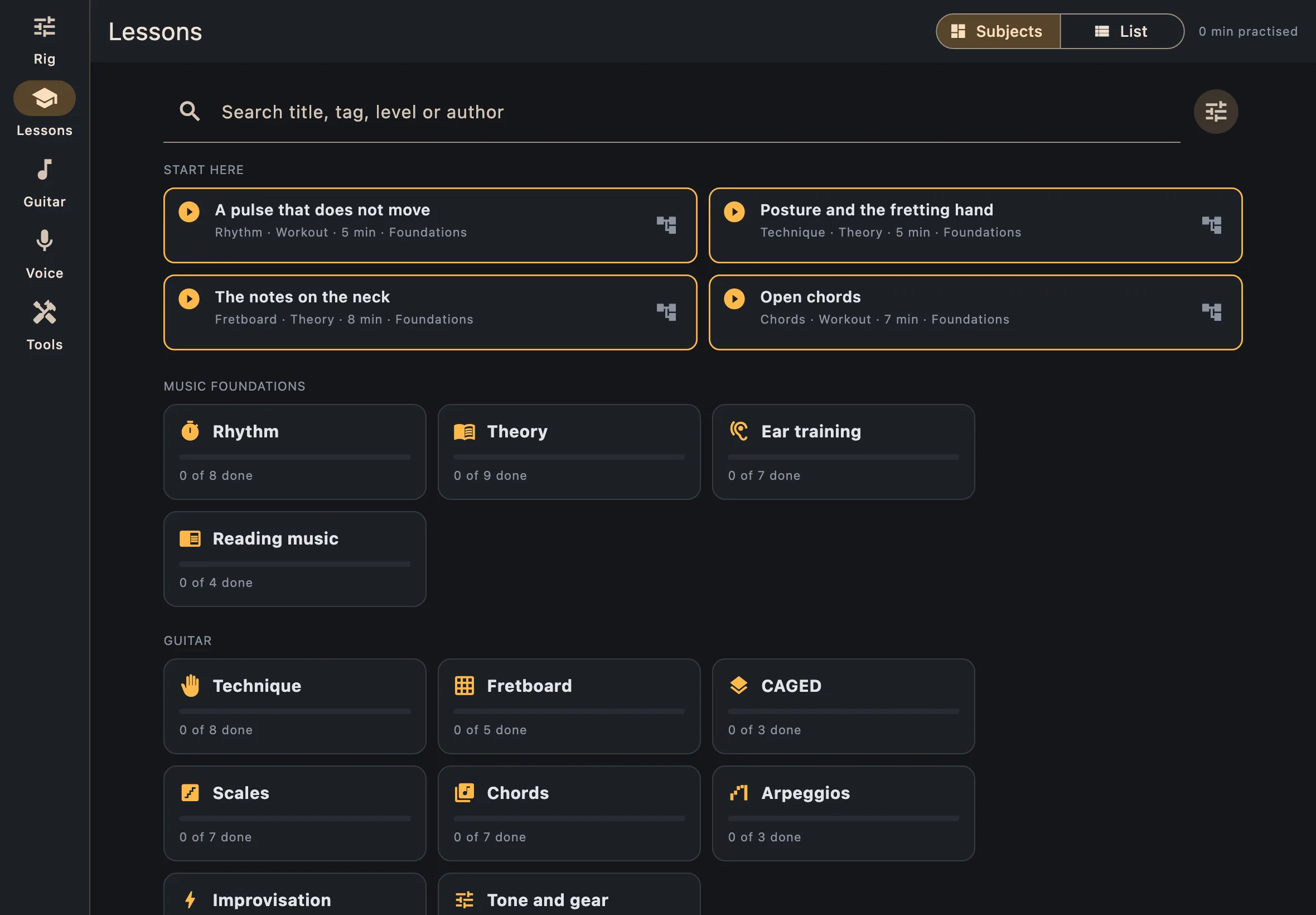Open the CAGED subject card
1316x915 pixels.
843,706
